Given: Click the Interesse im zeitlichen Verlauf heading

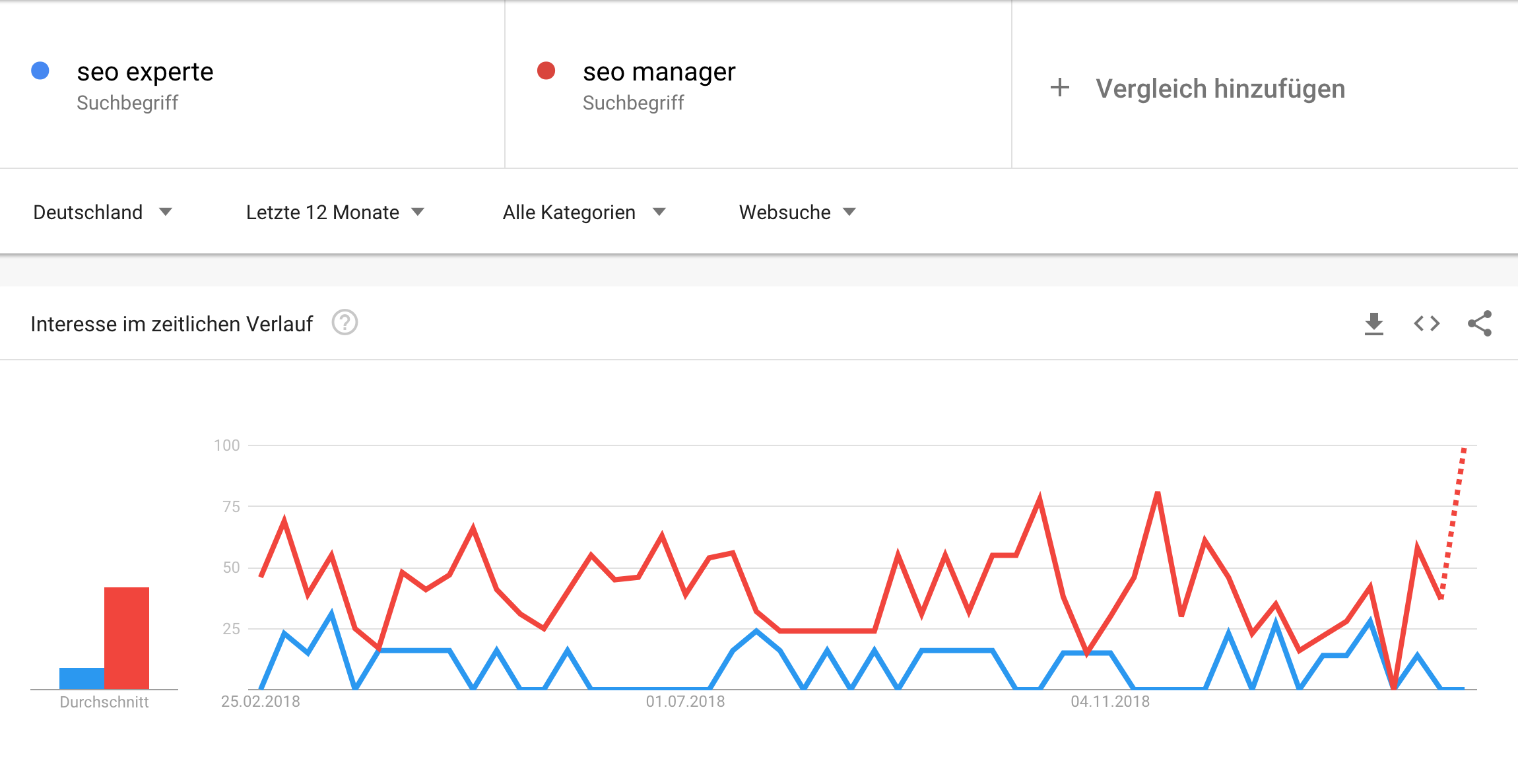Looking at the screenshot, I should pos(172,324).
